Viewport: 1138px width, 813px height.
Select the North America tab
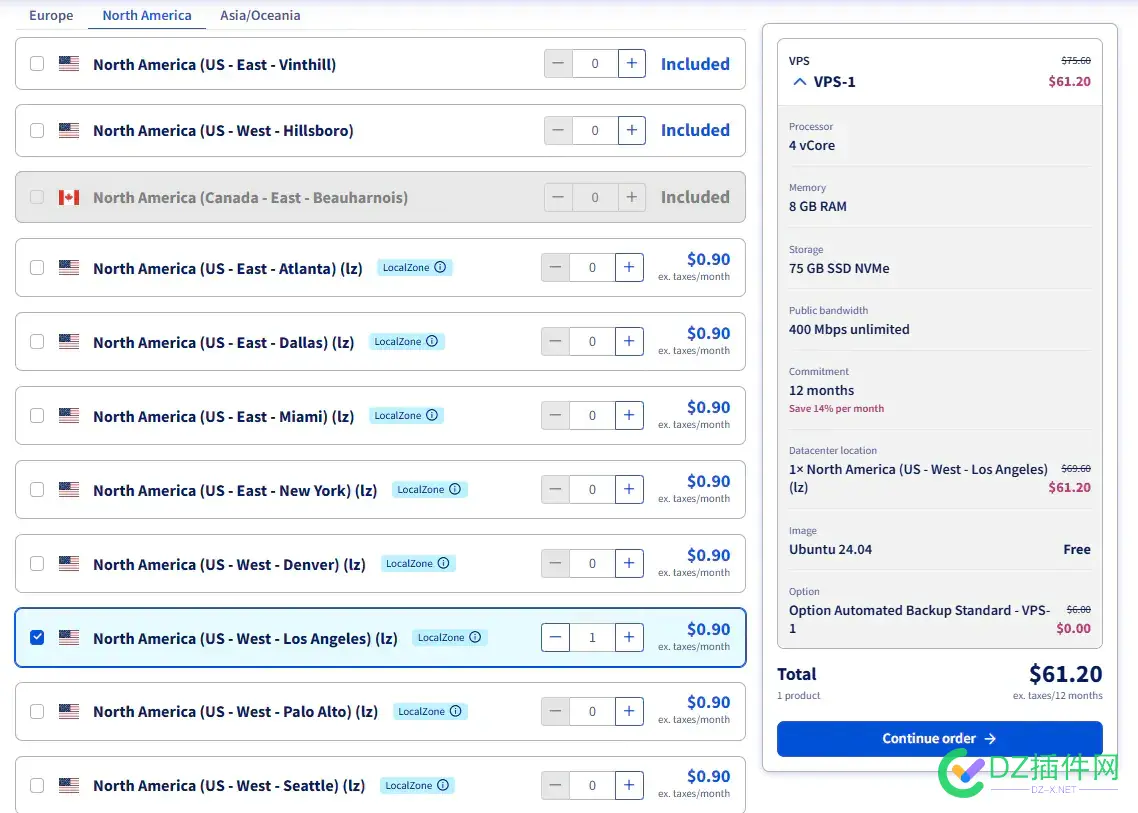[147, 15]
